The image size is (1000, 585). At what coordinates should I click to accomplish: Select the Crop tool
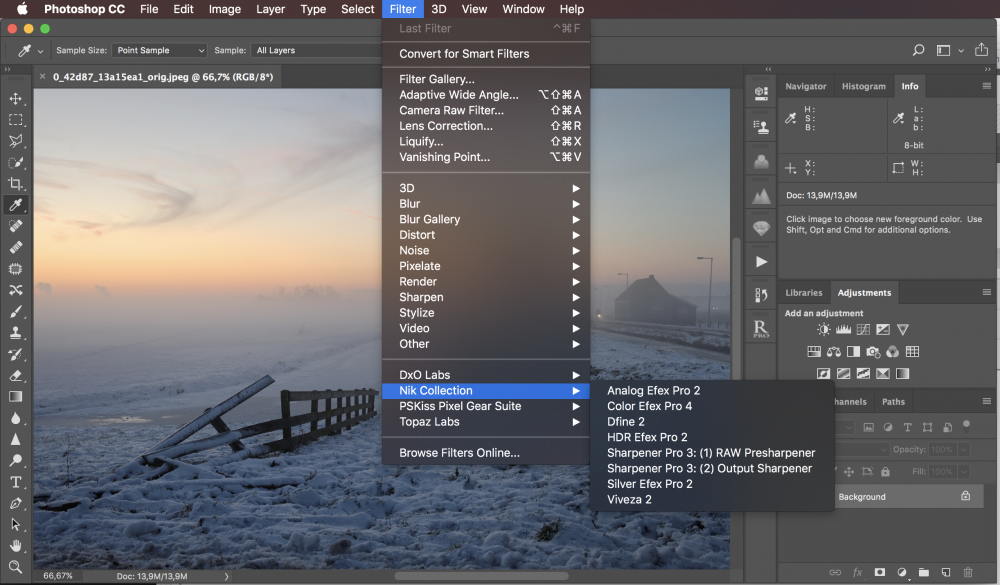click(x=15, y=184)
